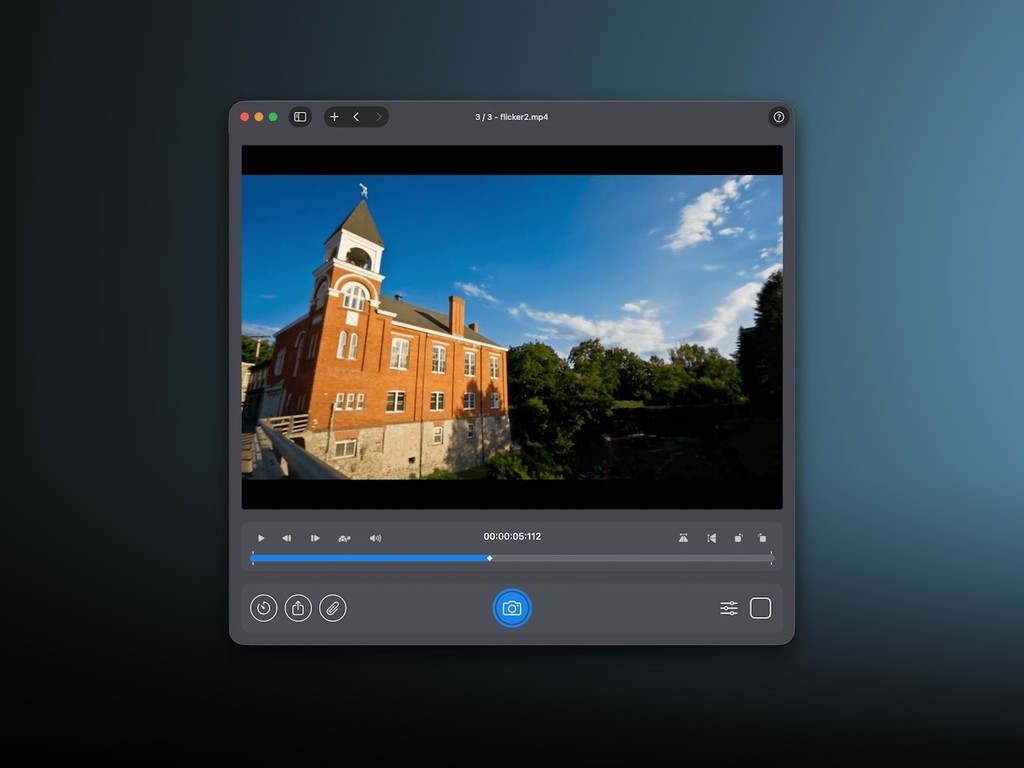The width and height of the screenshot is (1024, 768).
Task: Open the help question mark button
Action: 779,117
